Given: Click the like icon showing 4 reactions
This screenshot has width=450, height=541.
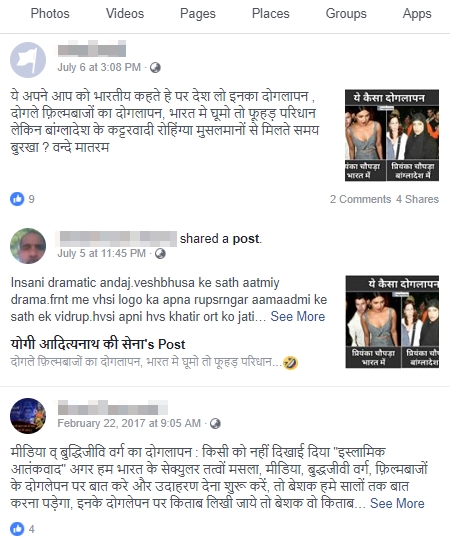Looking at the screenshot, I should point(17,529).
